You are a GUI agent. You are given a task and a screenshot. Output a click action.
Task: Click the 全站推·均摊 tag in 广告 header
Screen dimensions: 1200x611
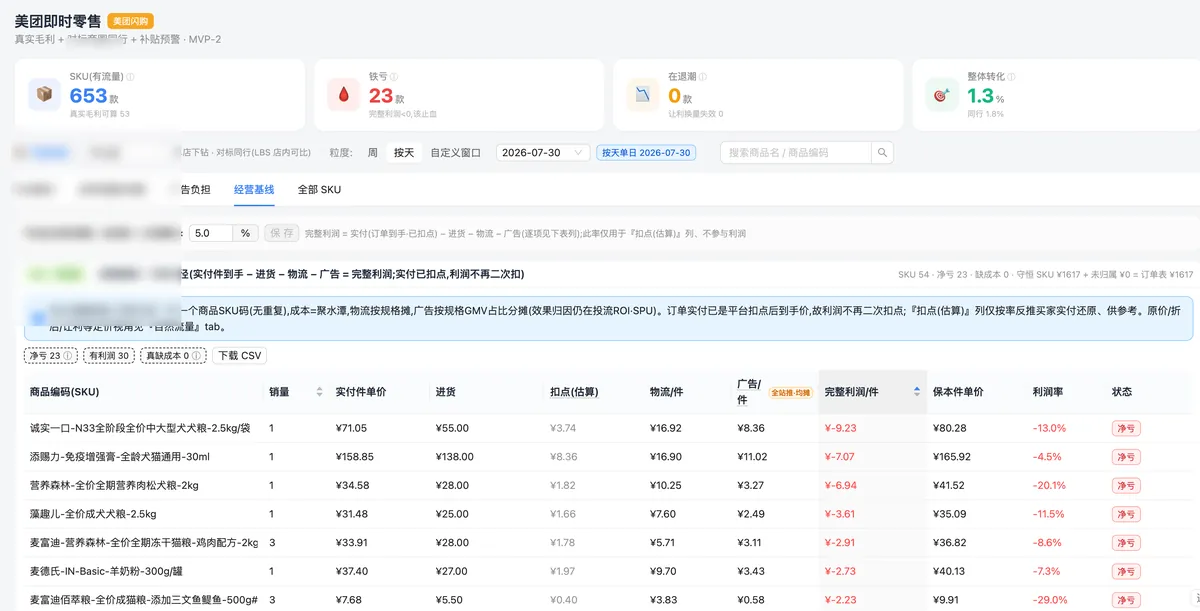point(791,393)
